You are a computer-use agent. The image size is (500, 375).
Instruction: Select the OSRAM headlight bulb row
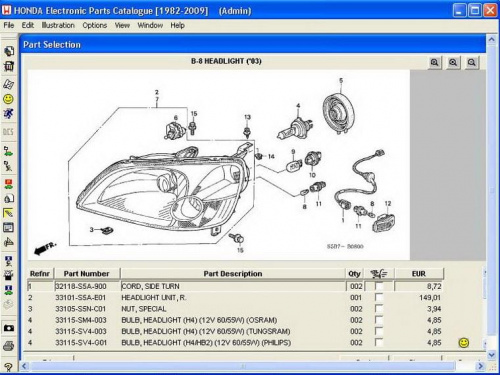coord(235,320)
